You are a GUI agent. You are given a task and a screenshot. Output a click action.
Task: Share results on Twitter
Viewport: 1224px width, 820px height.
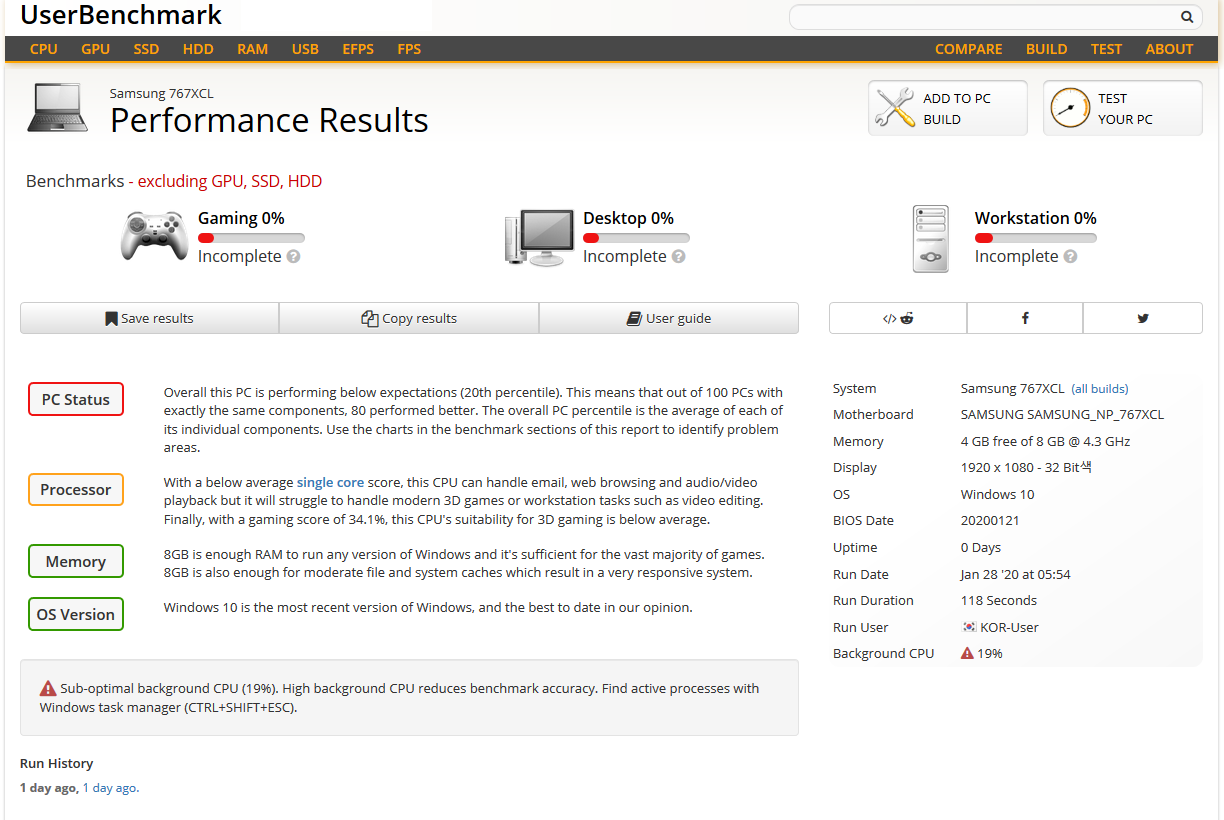[1143, 318]
